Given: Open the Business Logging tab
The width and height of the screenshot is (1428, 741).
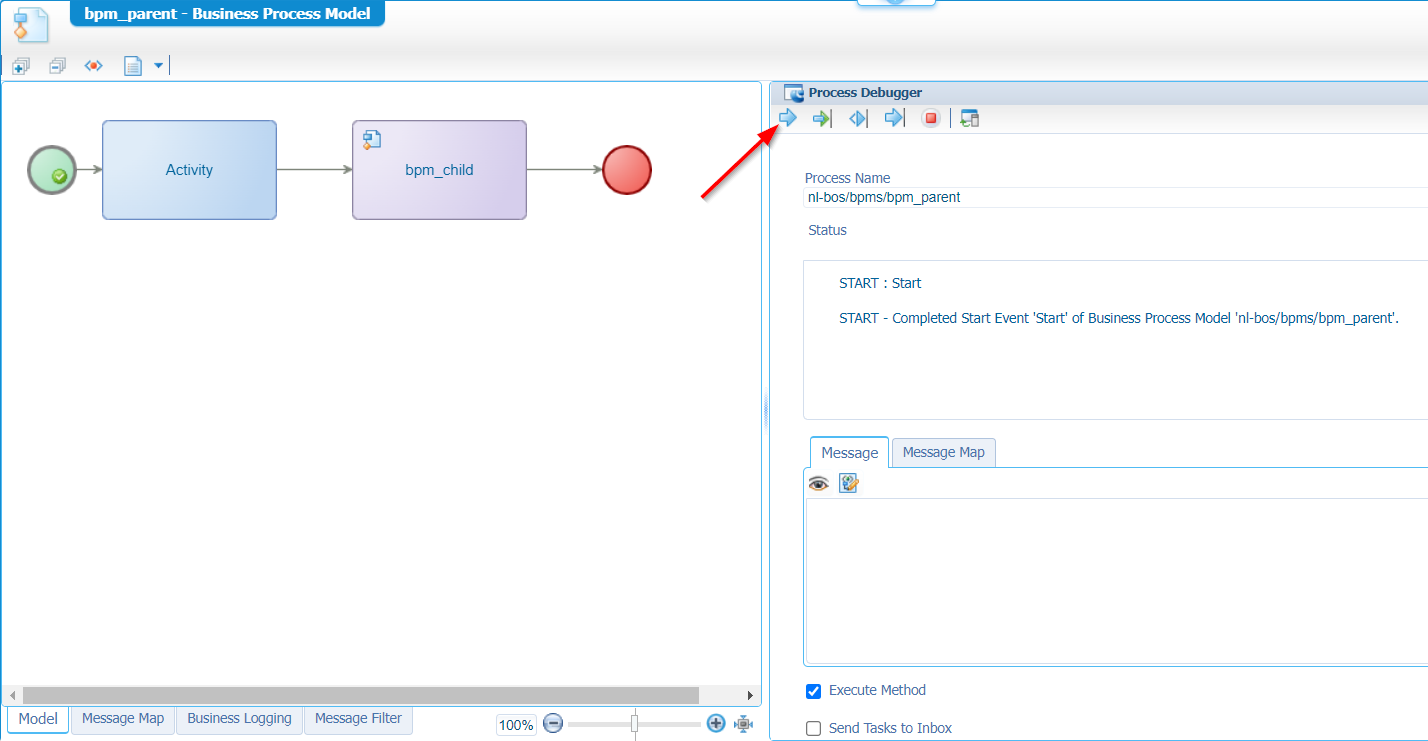Looking at the screenshot, I should click(239, 719).
